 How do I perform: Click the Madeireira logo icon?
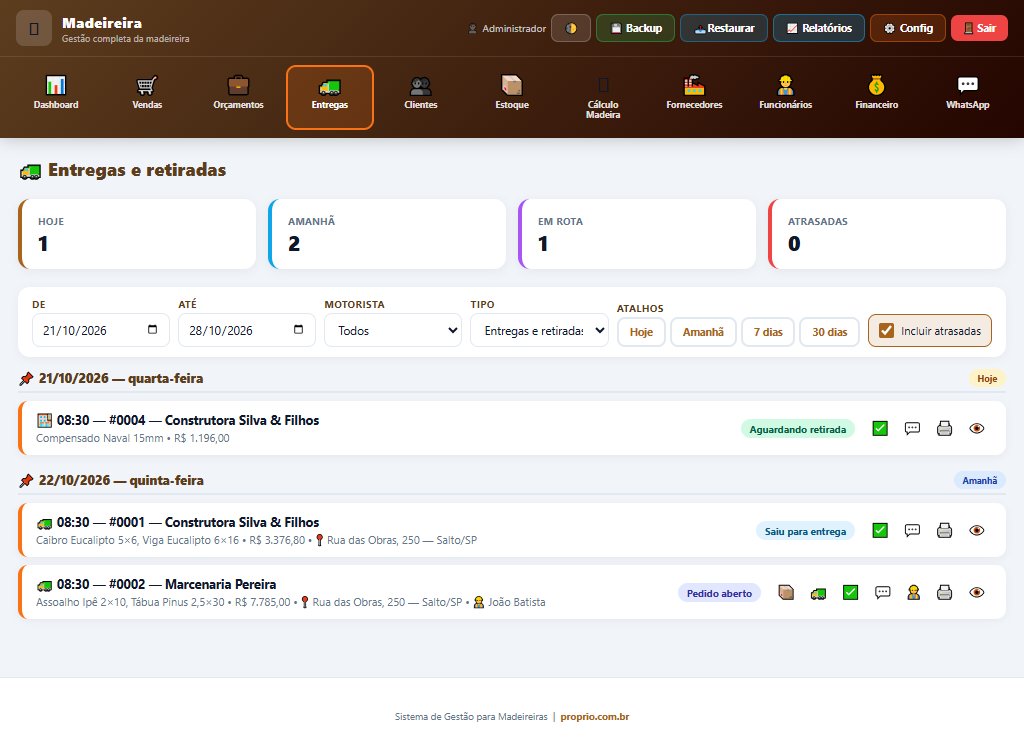(x=34, y=28)
